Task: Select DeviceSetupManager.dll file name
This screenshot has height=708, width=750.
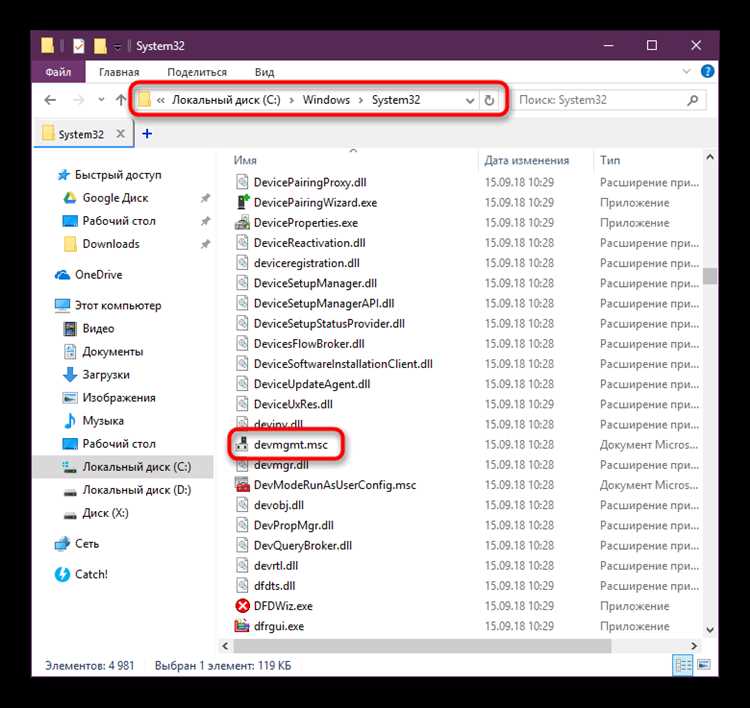Action: coord(315,283)
